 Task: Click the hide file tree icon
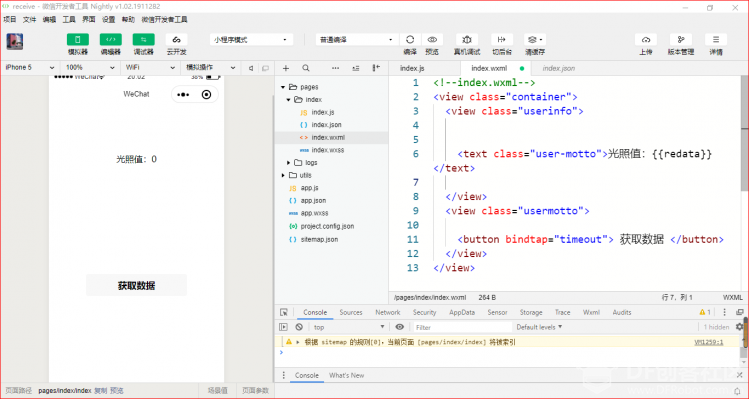[x=376, y=68]
